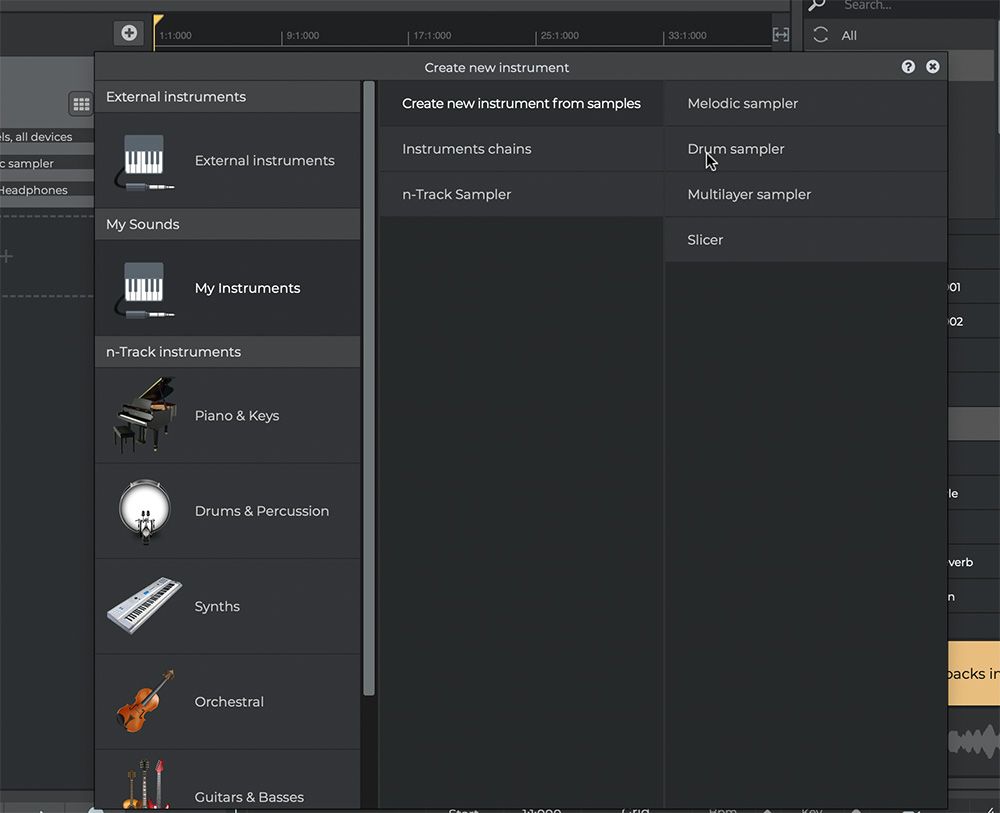Screen dimensions: 1000x813
Task: Select External instruments category label
Action: point(228,161)
